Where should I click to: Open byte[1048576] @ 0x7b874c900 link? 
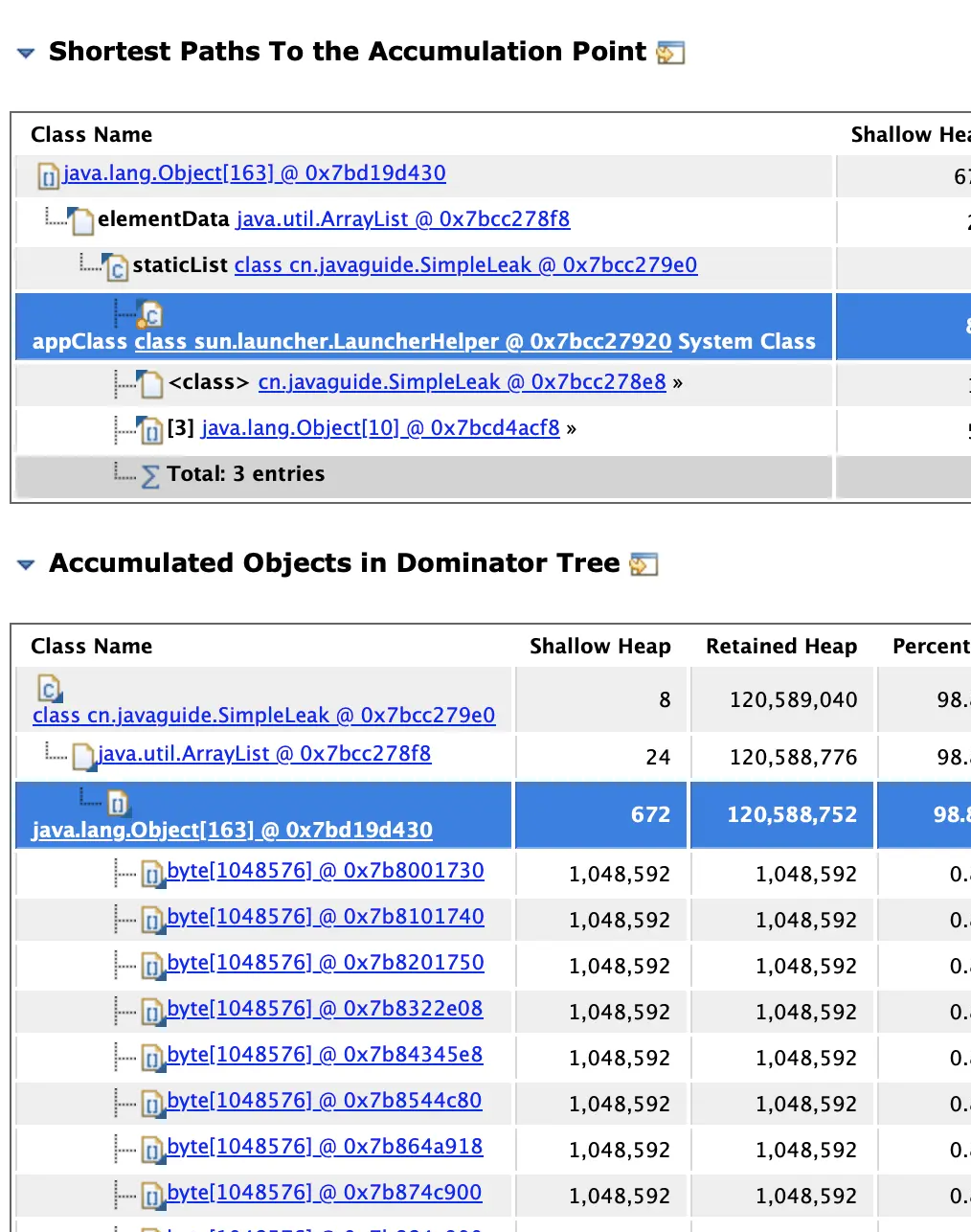click(325, 1193)
